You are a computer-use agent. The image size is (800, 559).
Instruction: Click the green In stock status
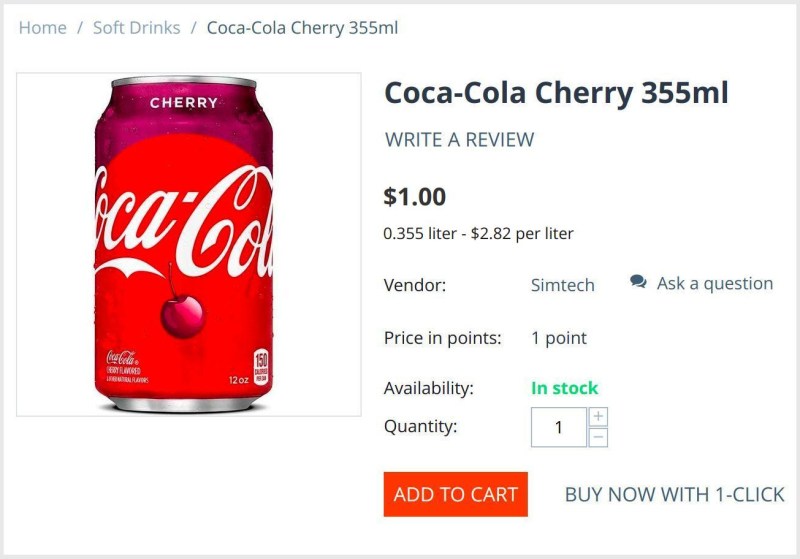[564, 388]
